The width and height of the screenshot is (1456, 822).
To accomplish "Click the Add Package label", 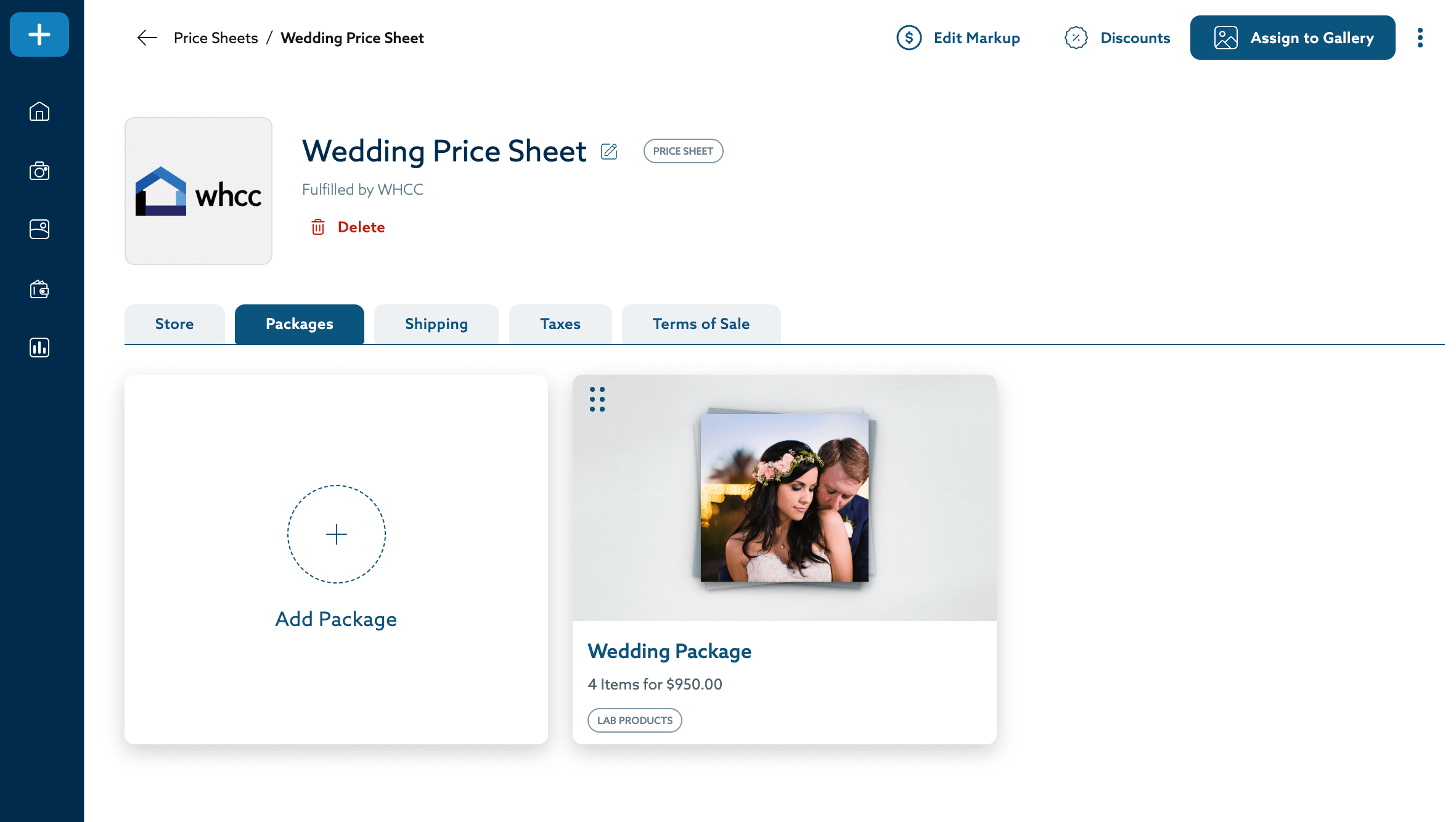I will click(x=336, y=619).
